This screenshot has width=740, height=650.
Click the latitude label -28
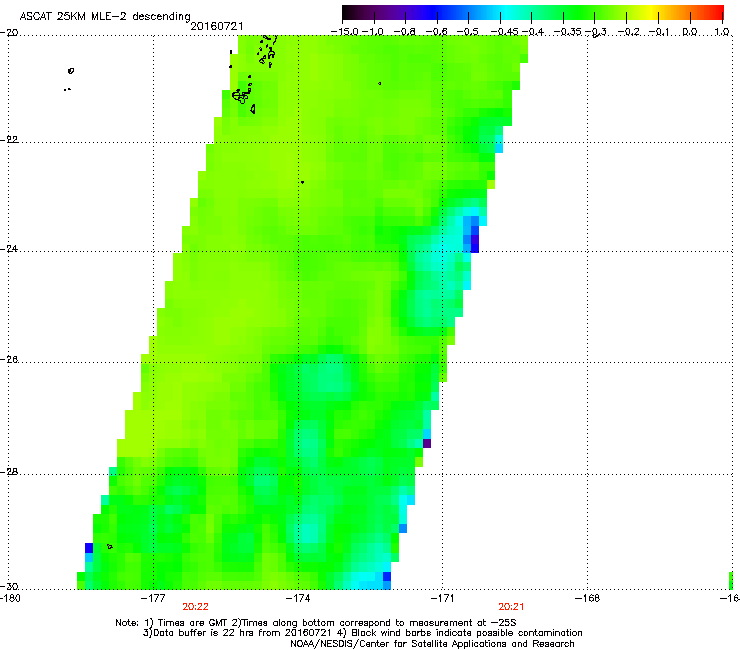[9, 472]
